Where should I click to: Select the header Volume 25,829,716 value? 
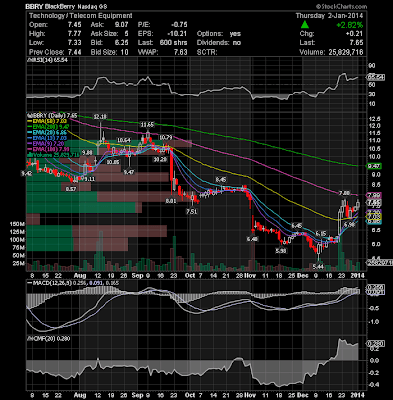point(345,52)
